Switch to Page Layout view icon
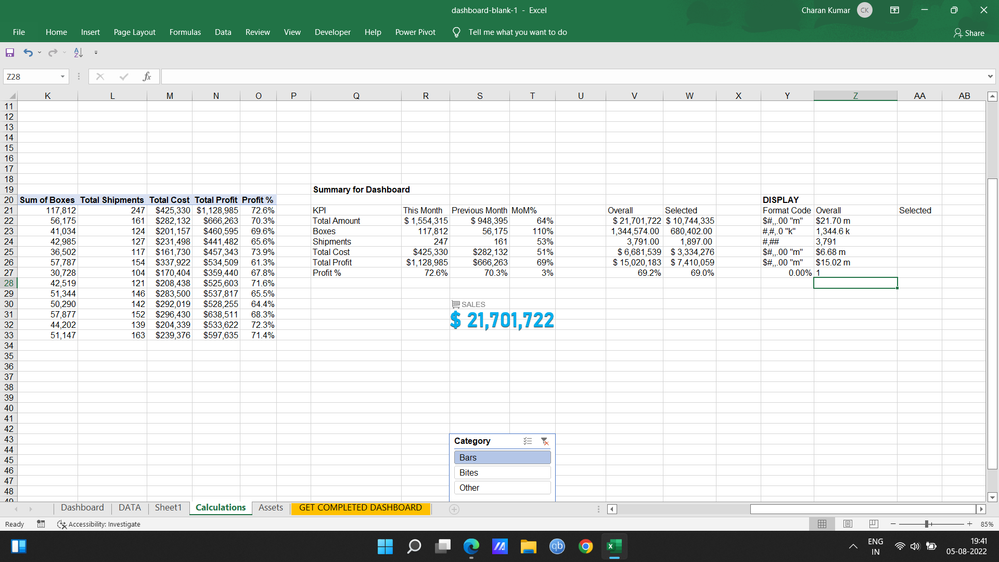This screenshot has height=562, width=999. pos(848,524)
